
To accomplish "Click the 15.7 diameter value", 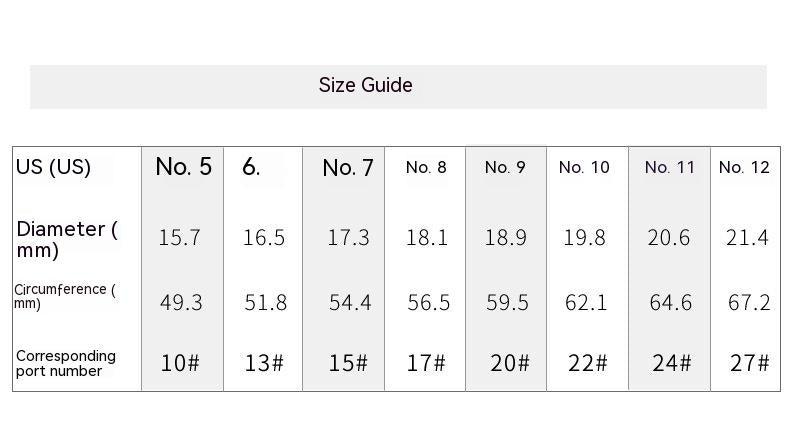I will coord(180,238).
